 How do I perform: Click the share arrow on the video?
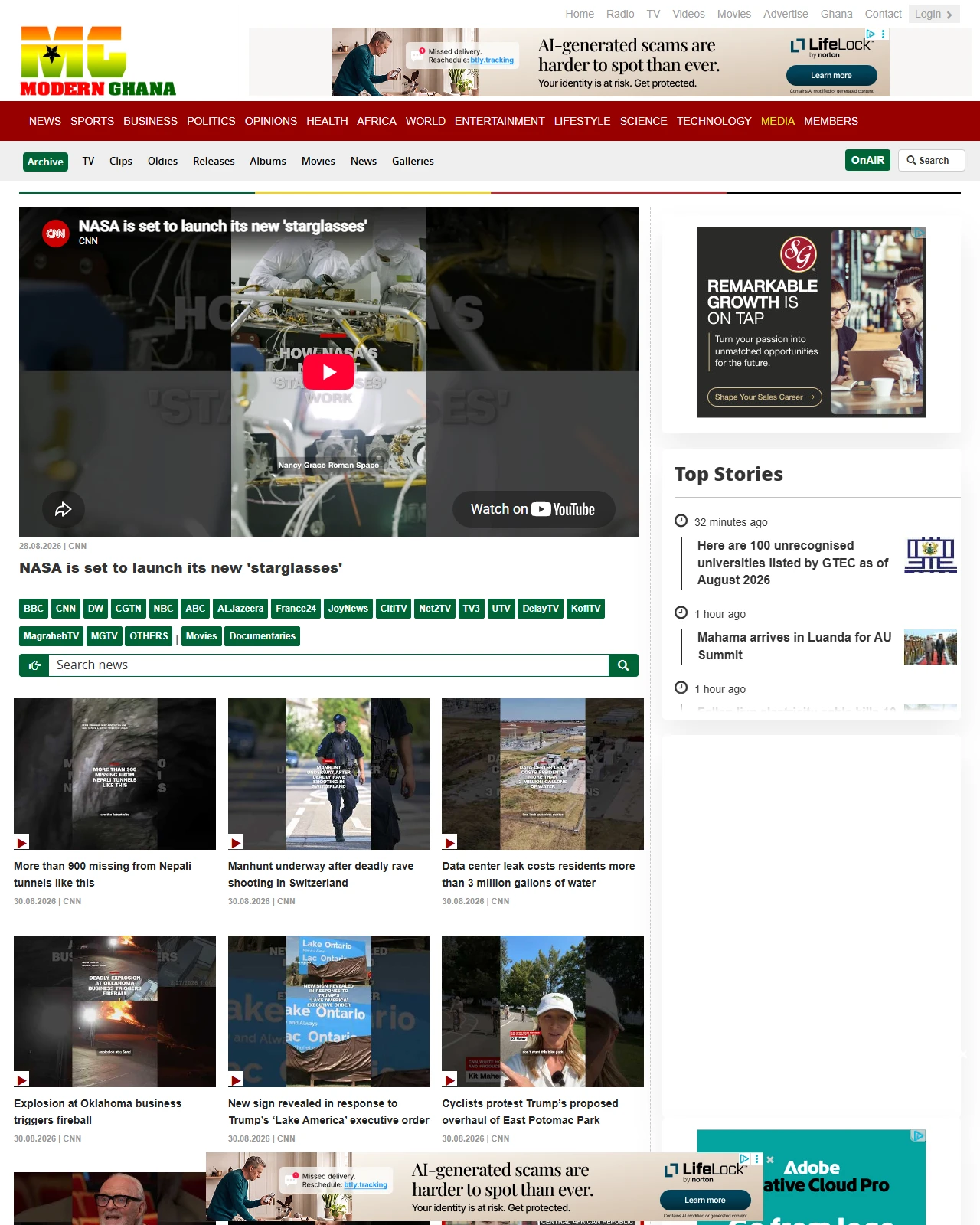(64, 509)
